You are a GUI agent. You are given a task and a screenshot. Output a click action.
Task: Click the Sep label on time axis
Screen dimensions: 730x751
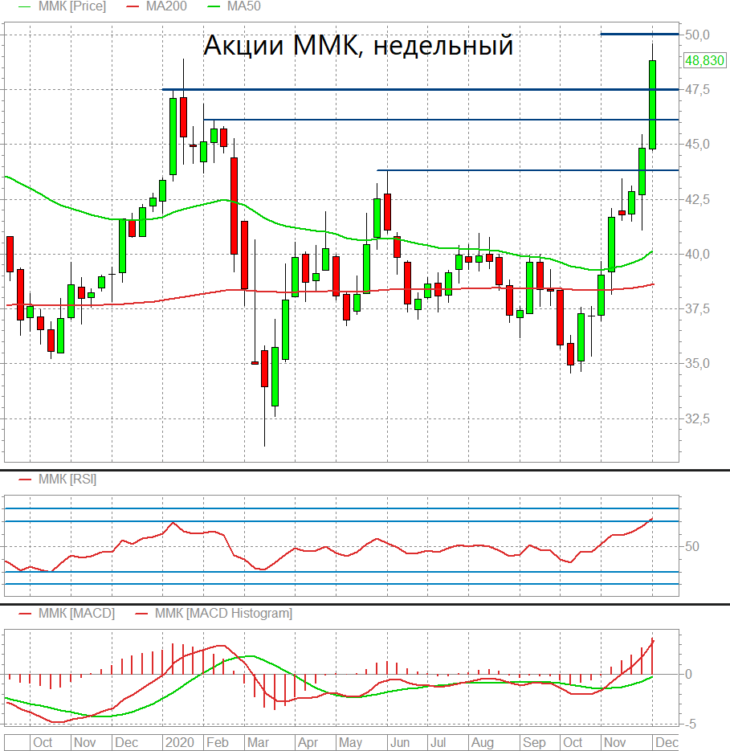pyautogui.click(x=534, y=742)
